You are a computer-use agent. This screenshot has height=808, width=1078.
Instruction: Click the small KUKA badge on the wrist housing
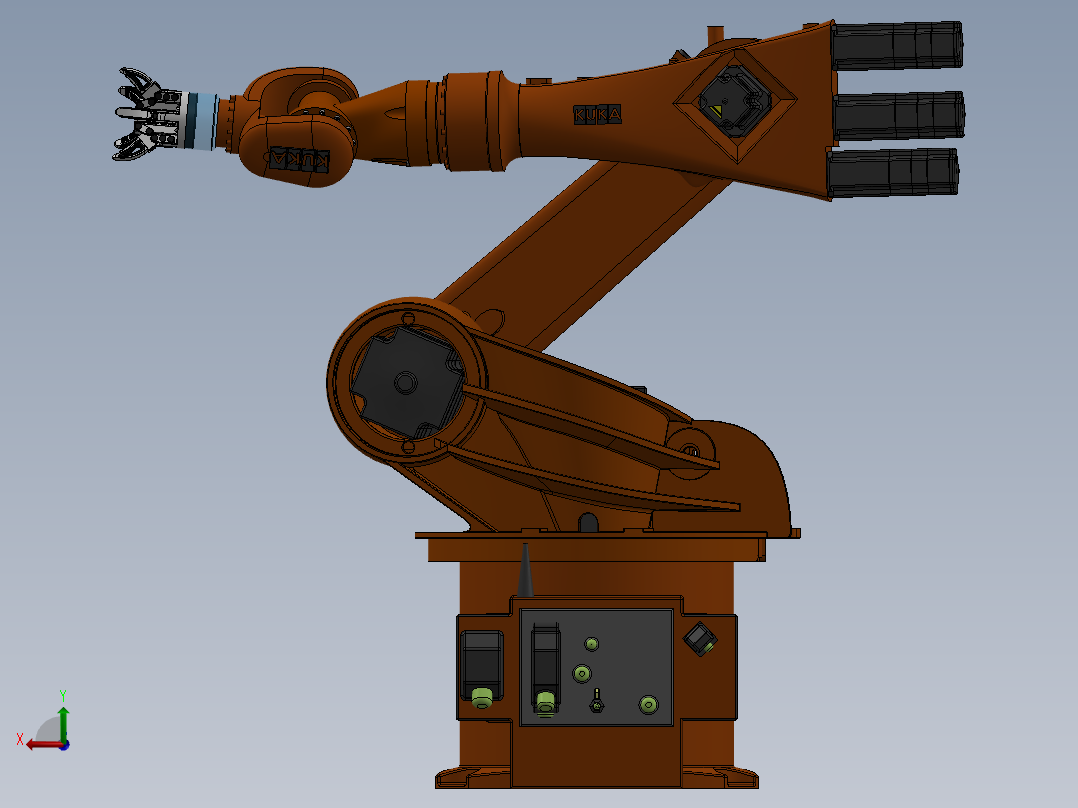click(x=298, y=160)
